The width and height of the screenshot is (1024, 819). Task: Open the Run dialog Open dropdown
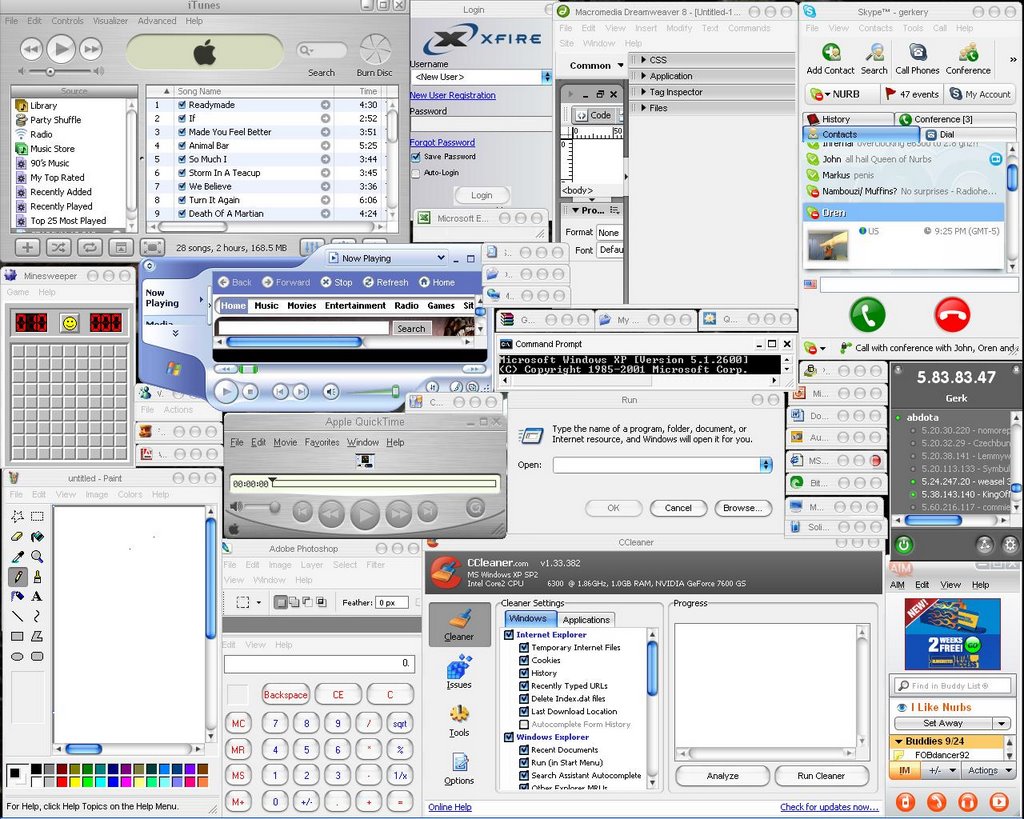pyautogui.click(x=766, y=465)
